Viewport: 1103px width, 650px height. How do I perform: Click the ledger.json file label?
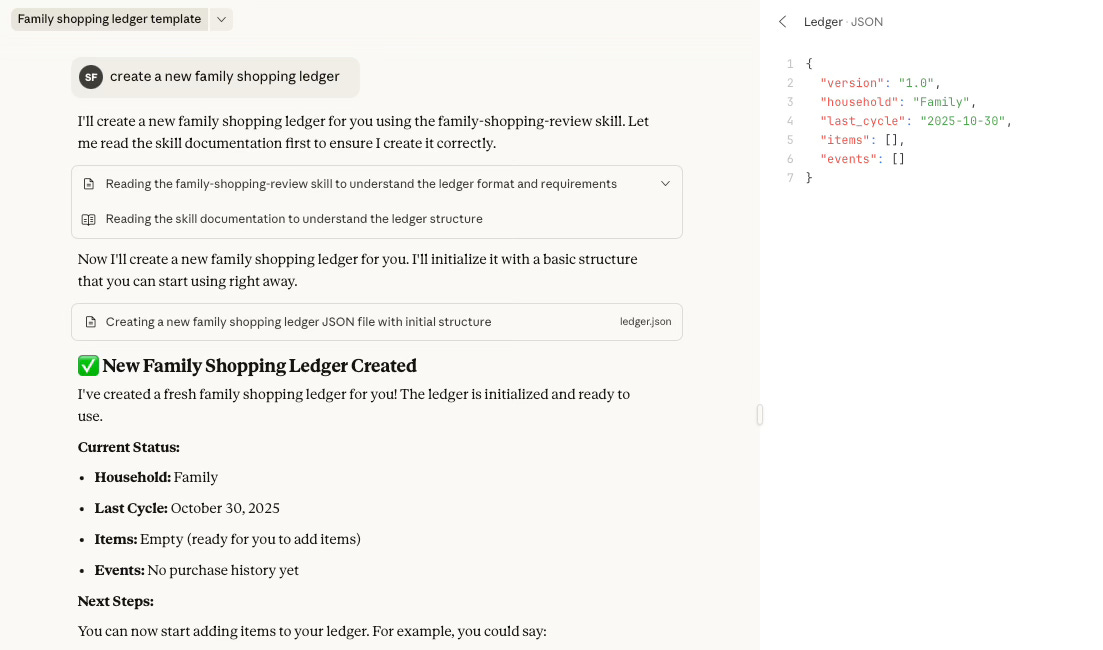coord(645,321)
